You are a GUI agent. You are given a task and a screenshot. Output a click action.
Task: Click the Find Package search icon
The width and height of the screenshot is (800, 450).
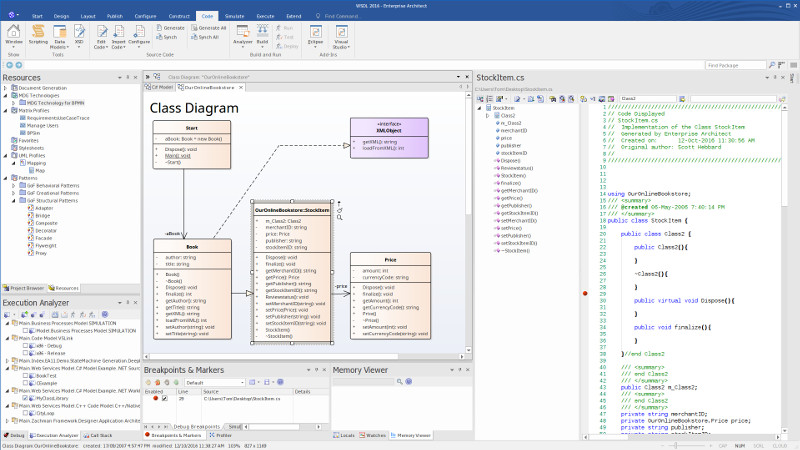[x=772, y=65]
